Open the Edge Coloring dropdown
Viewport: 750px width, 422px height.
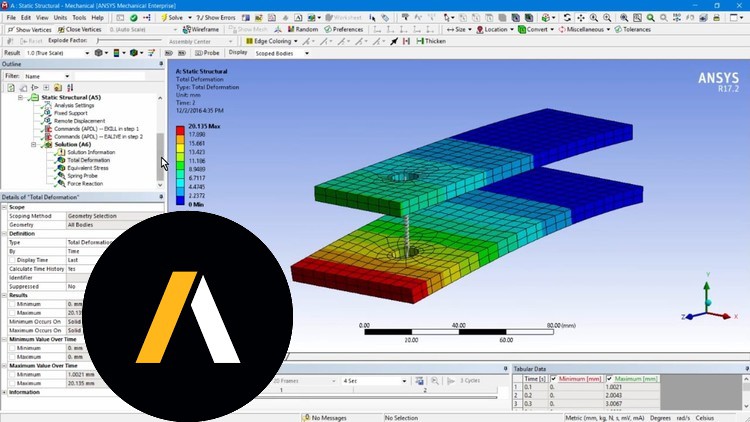(x=271, y=41)
